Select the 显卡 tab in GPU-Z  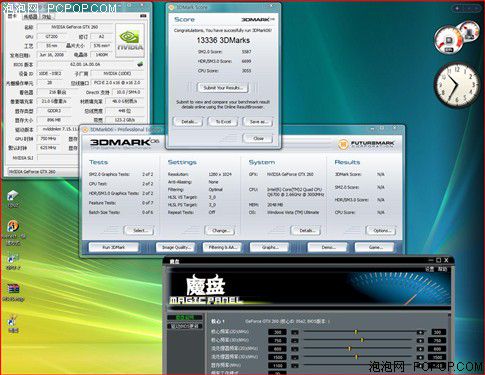coord(12,16)
